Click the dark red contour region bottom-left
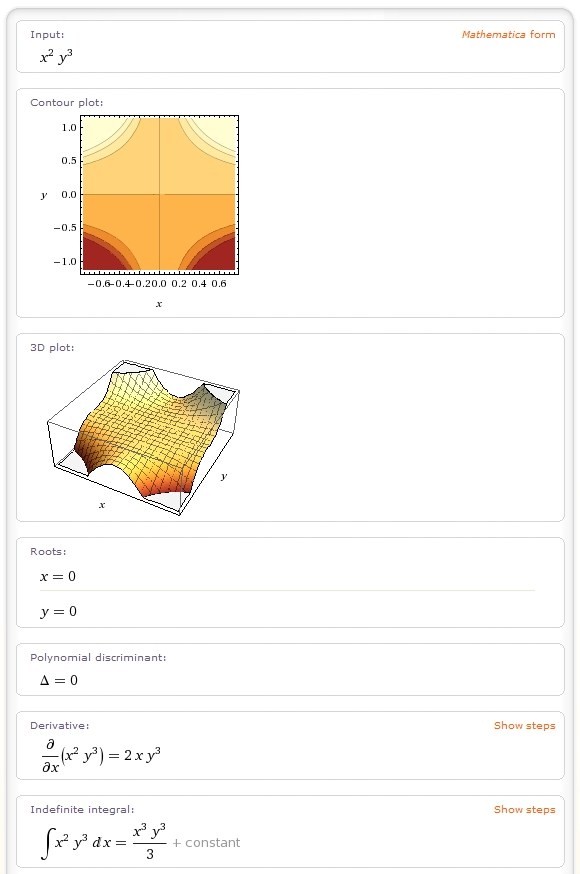 coord(99,258)
